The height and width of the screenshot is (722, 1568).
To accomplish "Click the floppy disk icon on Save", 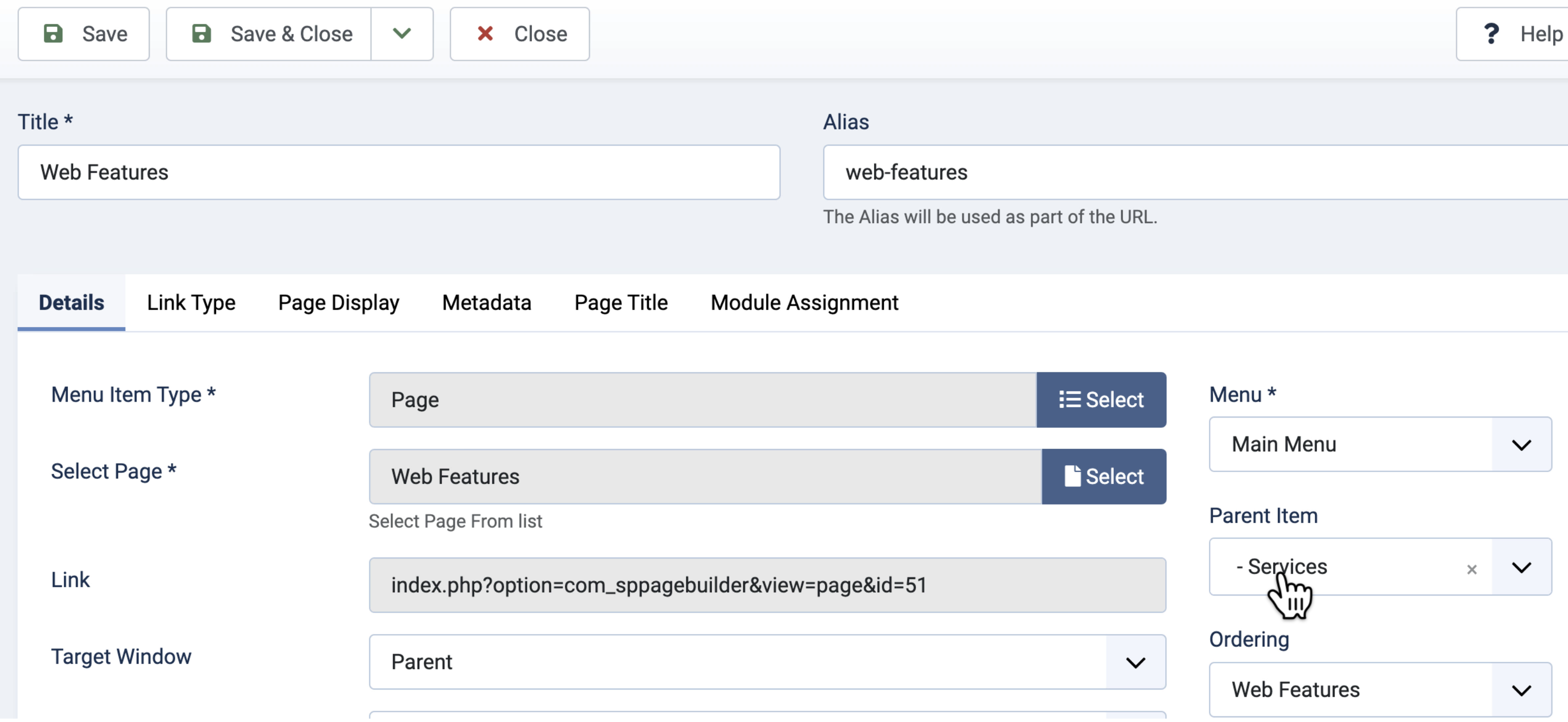I will [x=53, y=33].
